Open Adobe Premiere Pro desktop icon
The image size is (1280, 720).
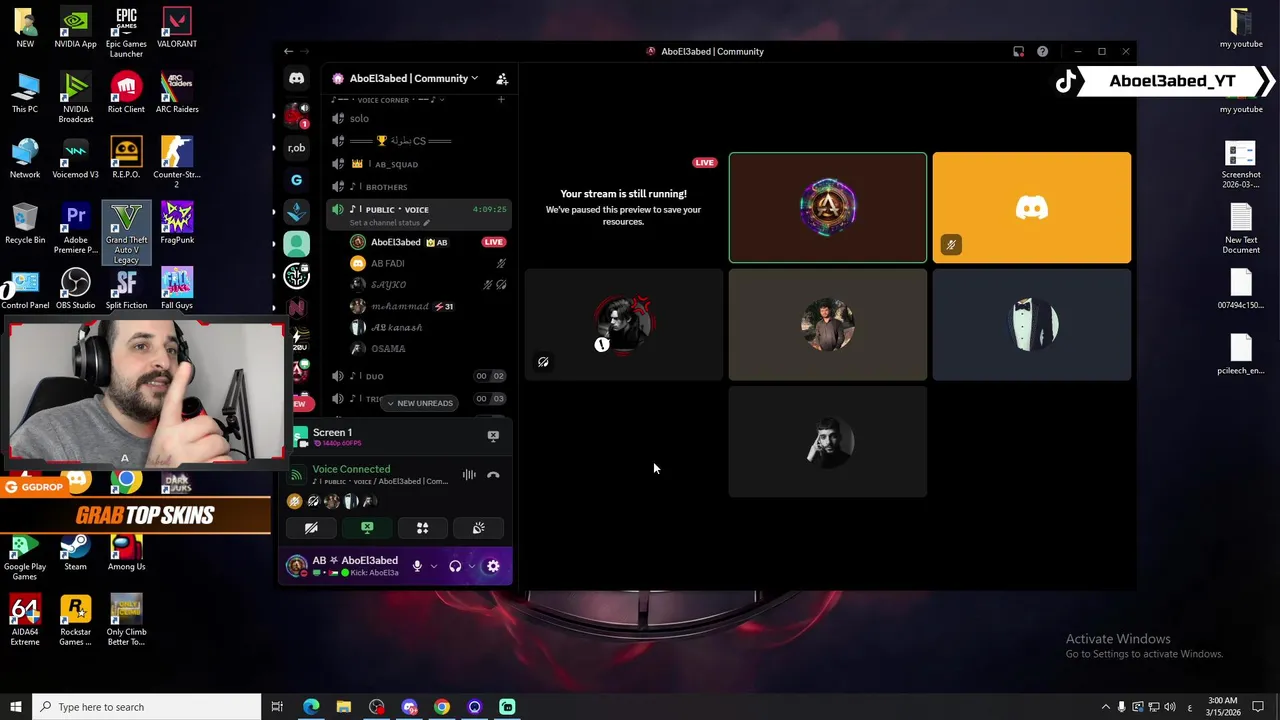[75, 228]
